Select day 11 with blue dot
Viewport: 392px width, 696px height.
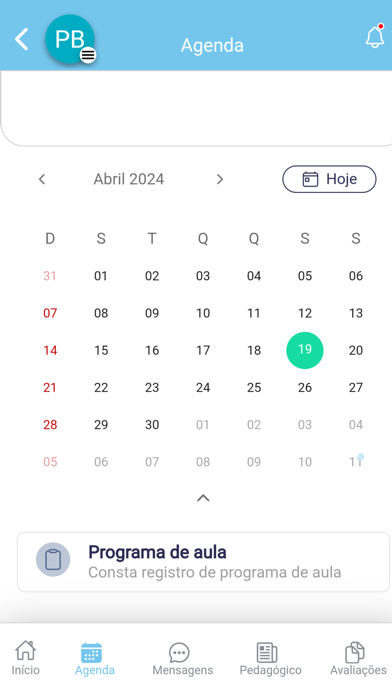356,462
